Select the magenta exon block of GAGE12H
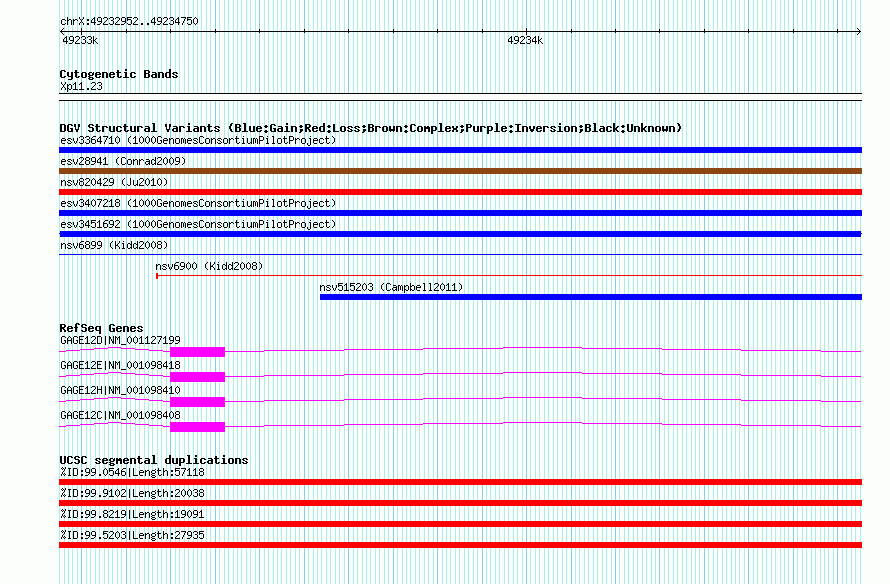The width and height of the screenshot is (890, 584). [198, 402]
